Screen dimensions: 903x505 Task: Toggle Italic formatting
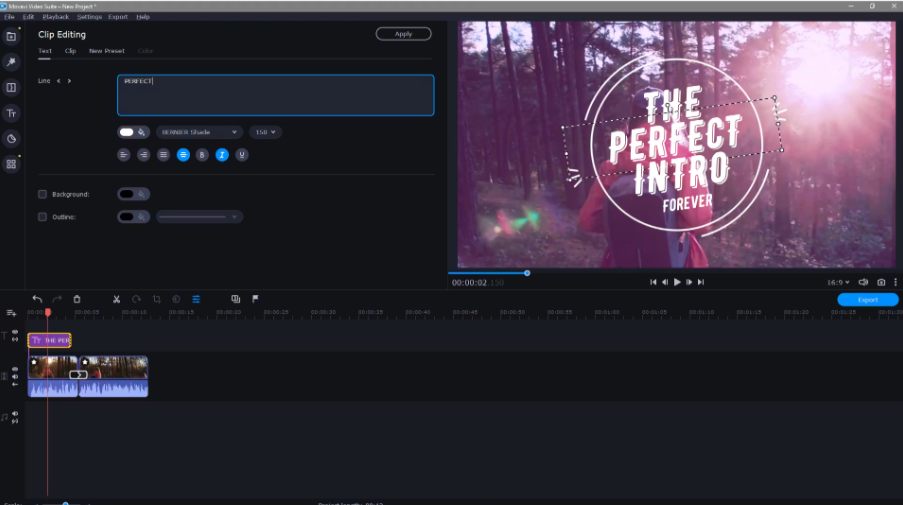222,155
